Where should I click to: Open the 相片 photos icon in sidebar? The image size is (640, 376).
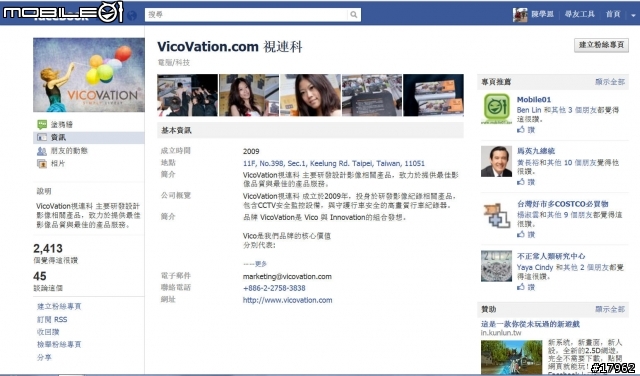(42, 164)
